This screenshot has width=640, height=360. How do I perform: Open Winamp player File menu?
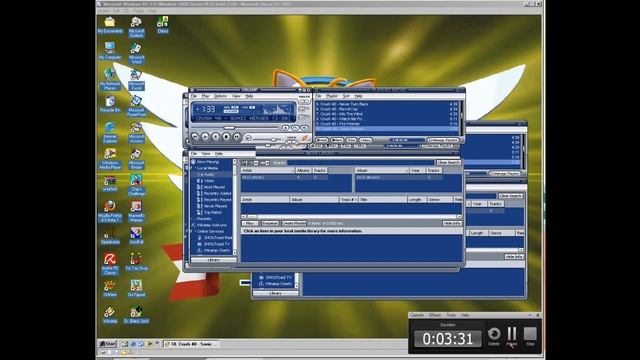(194, 96)
